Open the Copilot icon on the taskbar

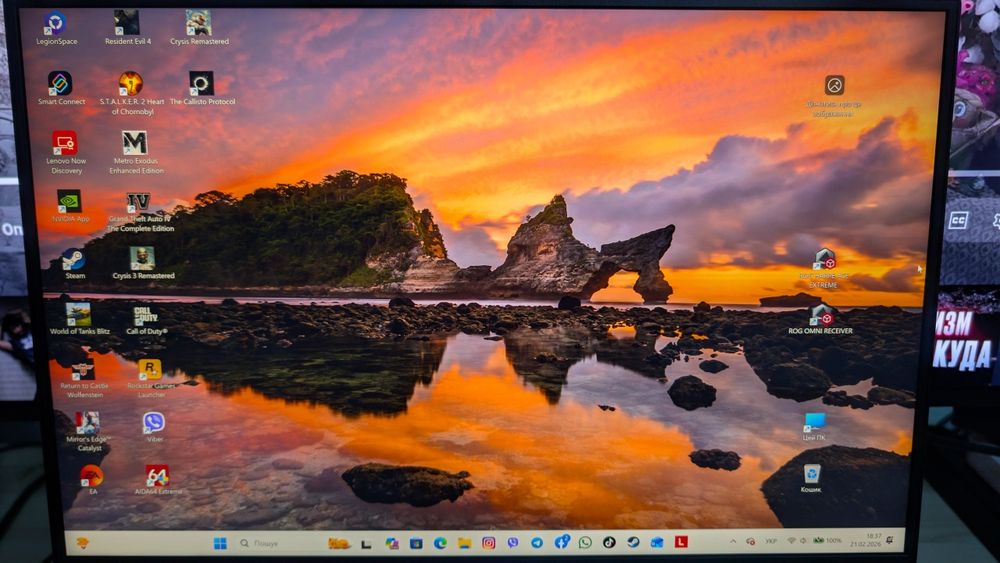click(392, 543)
